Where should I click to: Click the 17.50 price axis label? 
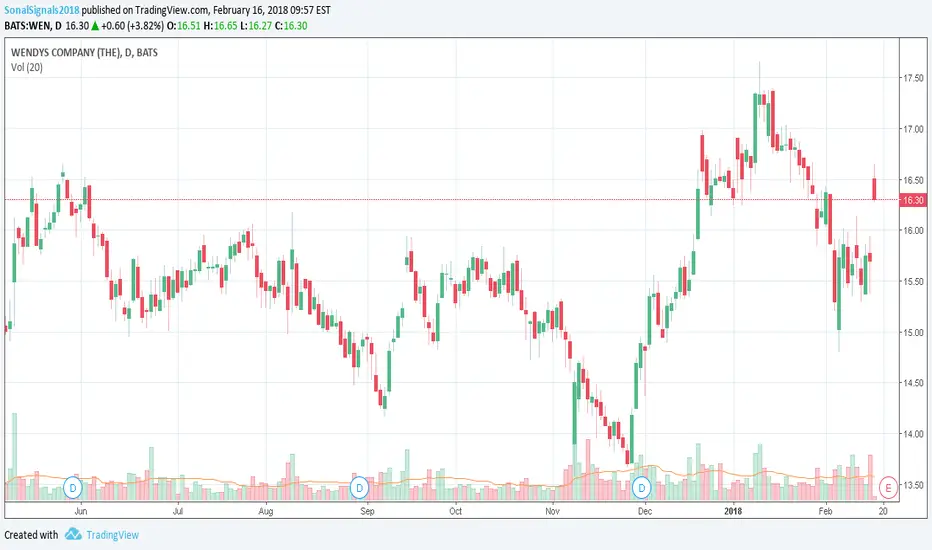pyautogui.click(x=914, y=78)
